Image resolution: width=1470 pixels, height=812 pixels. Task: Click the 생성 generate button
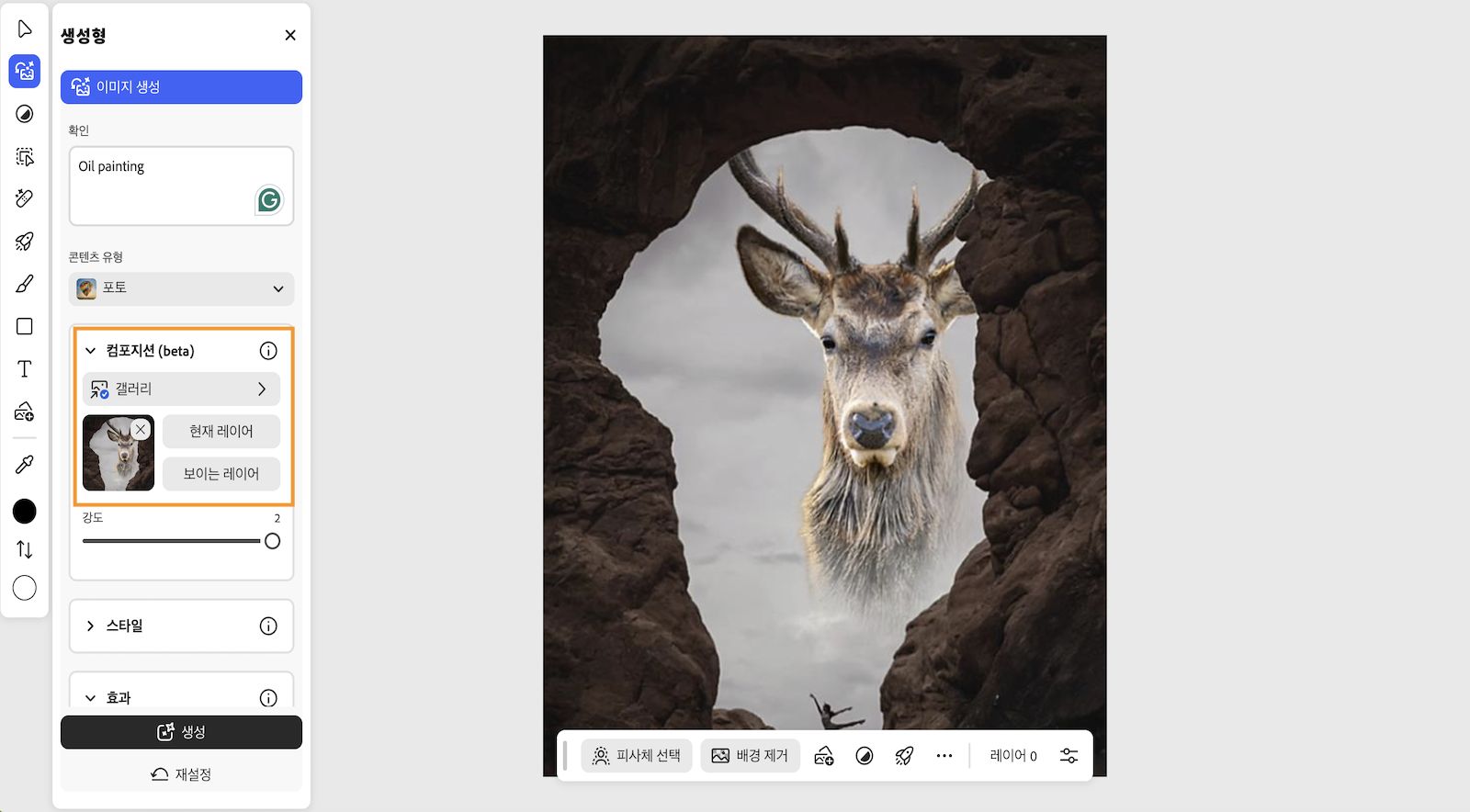tap(181, 732)
